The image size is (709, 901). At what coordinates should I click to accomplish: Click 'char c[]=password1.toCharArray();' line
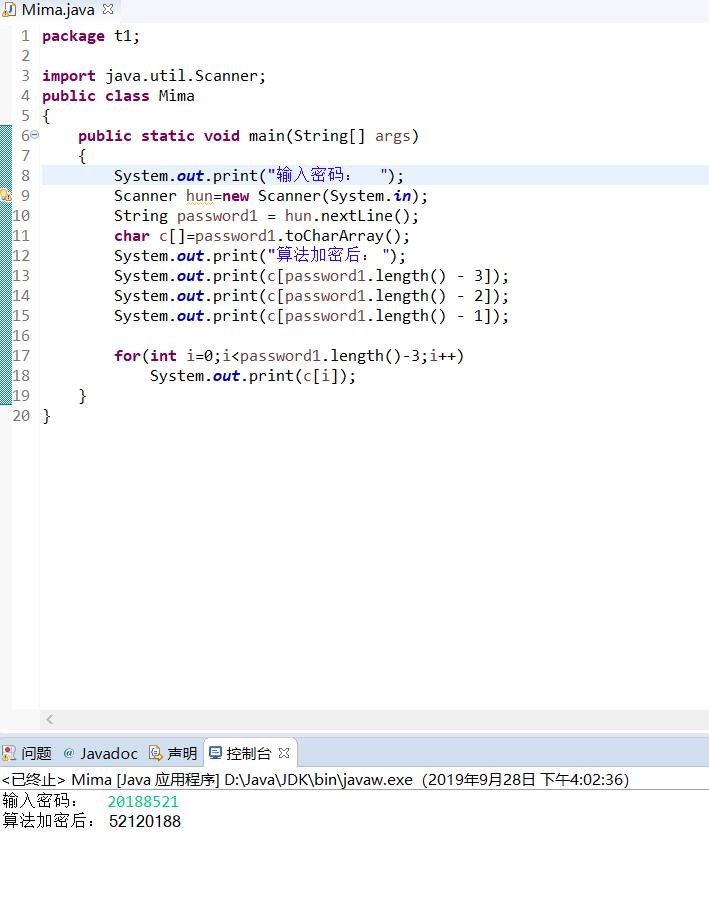[262, 236]
